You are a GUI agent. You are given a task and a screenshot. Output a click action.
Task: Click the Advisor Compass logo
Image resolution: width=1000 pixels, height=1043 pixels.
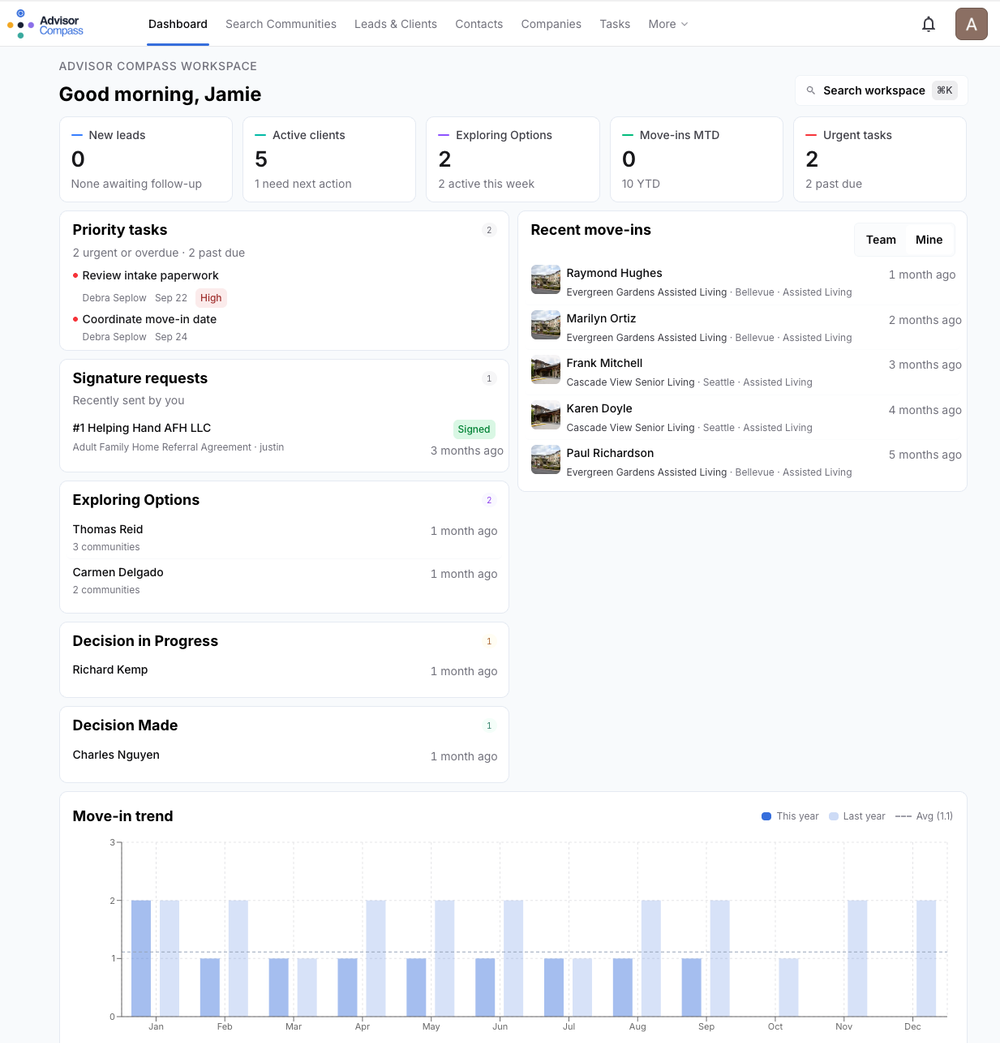click(45, 25)
